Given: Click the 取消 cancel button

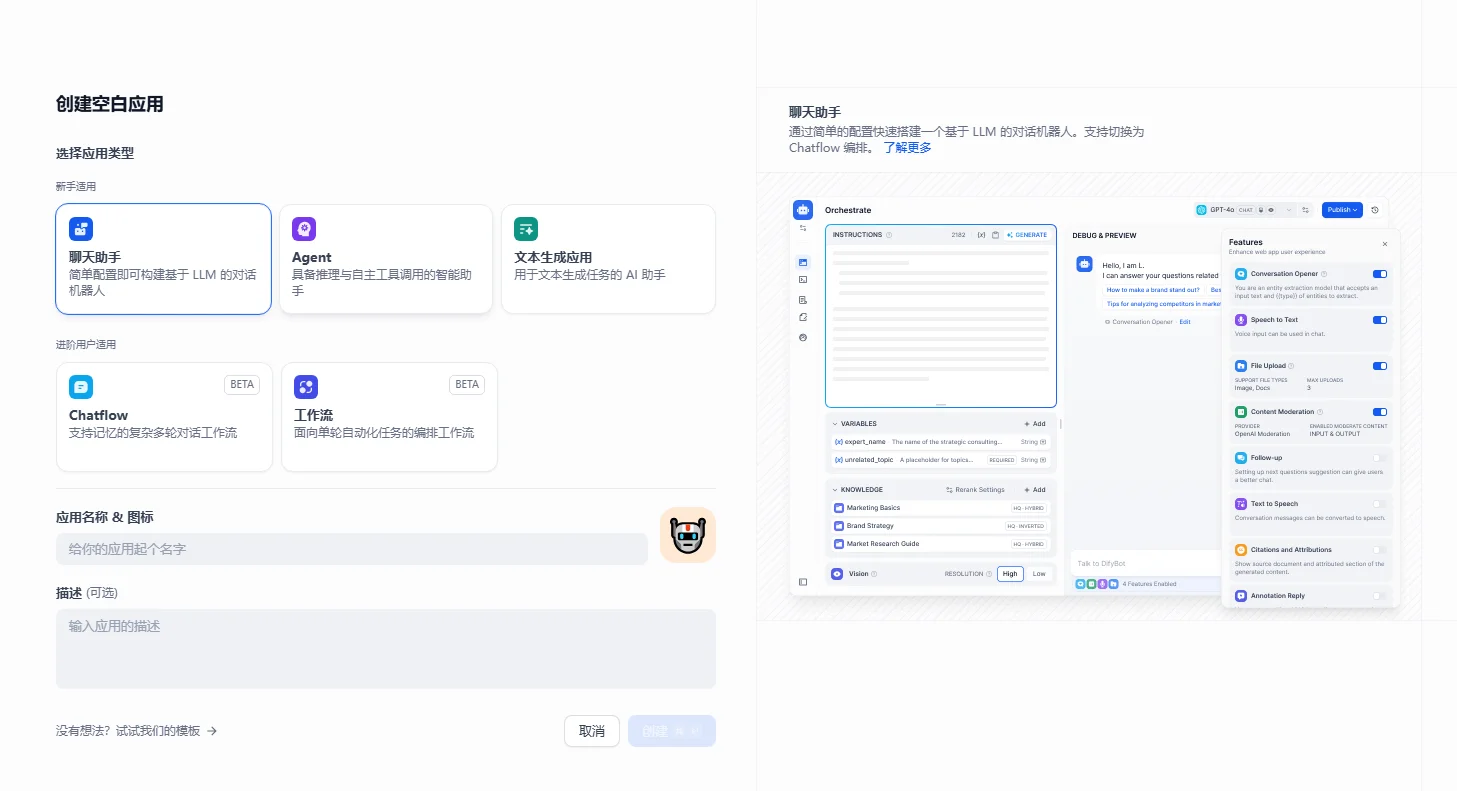Looking at the screenshot, I should click(x=592, y=731).
